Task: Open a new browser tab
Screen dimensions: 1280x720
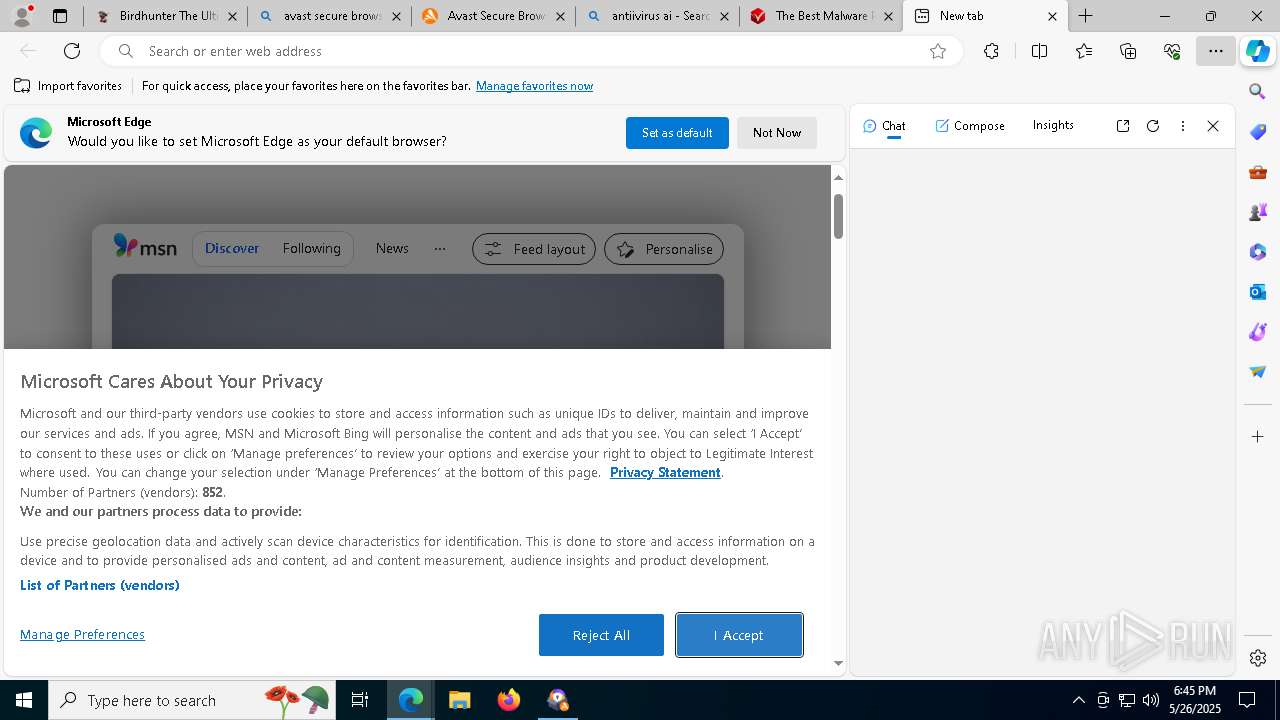Action: (1085, 16)
